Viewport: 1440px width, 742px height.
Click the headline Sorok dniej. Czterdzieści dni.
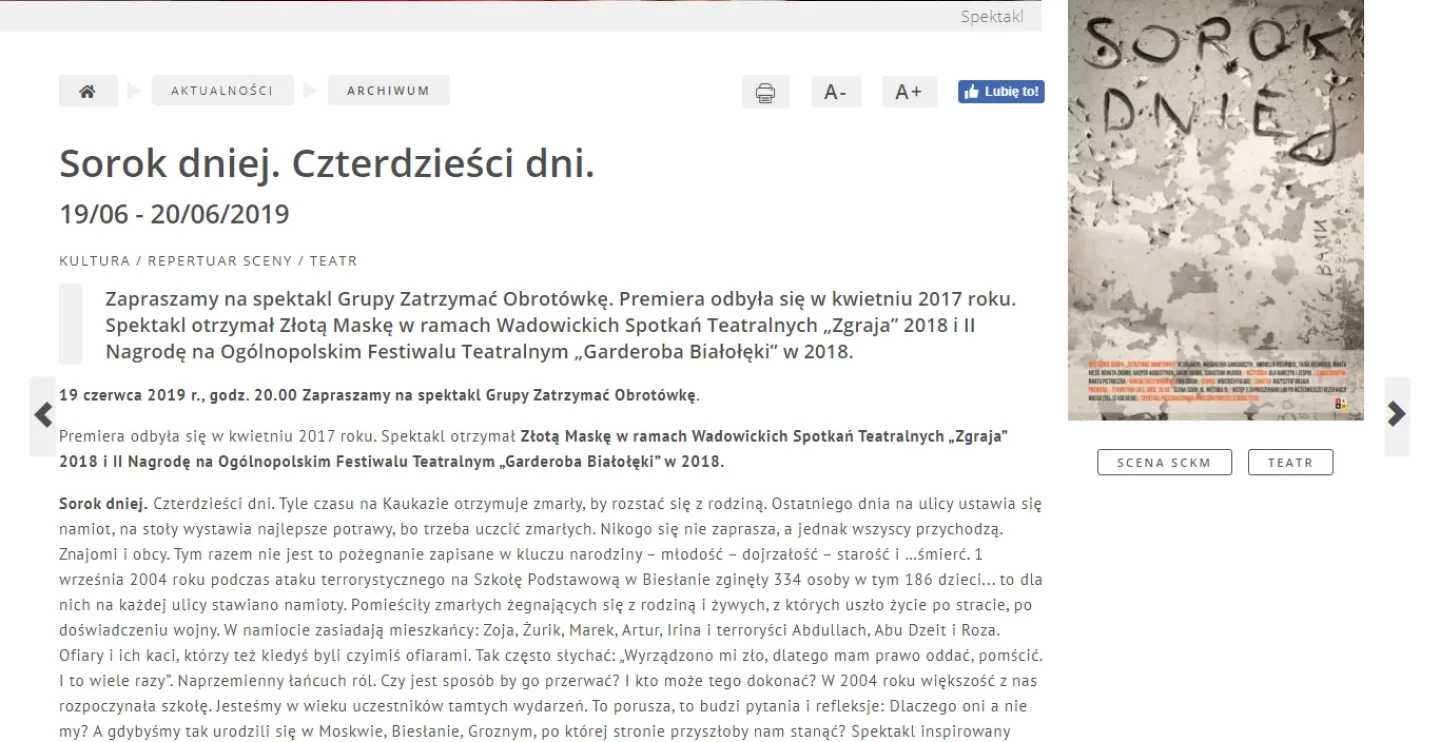coord(327,164)
